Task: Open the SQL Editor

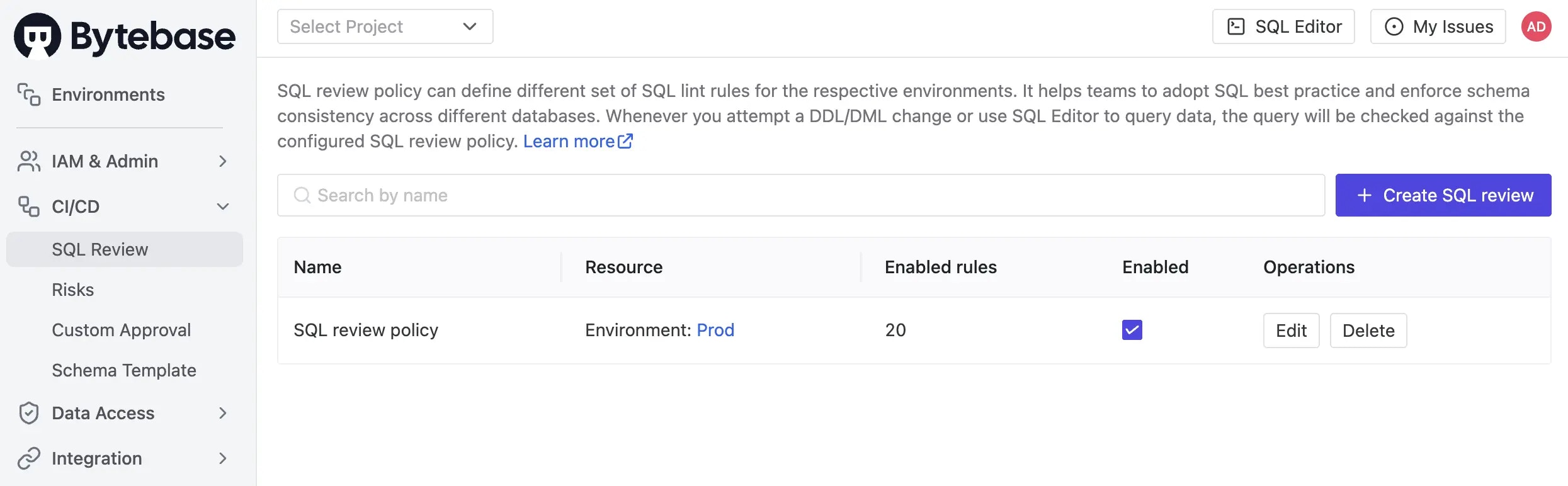Action: pos(1283,26)
